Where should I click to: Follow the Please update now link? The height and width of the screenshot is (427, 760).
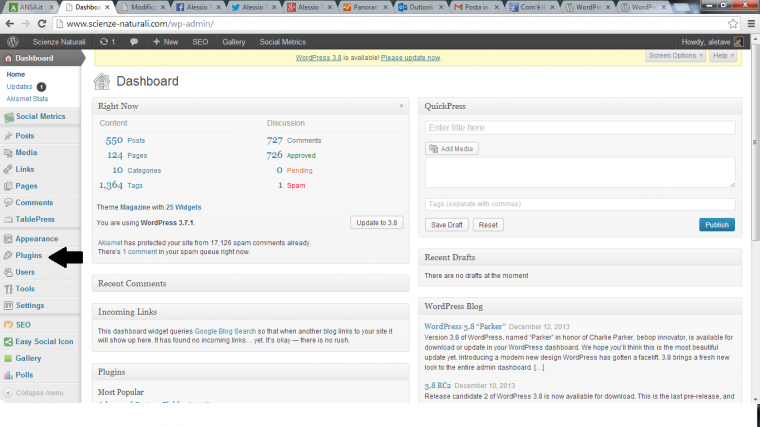pos(410,58)
